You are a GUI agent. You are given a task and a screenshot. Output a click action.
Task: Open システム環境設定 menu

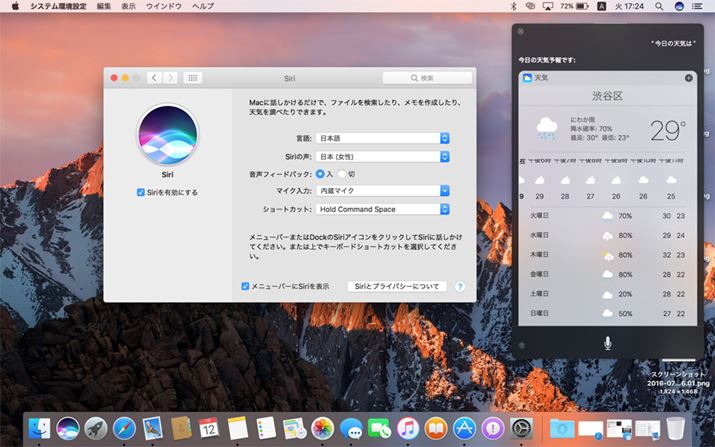[x=58, y=6]
